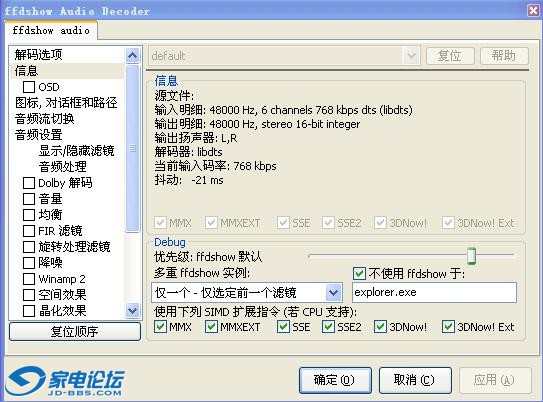Click the 抖动: -21 ms text
The height and width of the screenshot is (402, 543).
click(x=189, y=180)
